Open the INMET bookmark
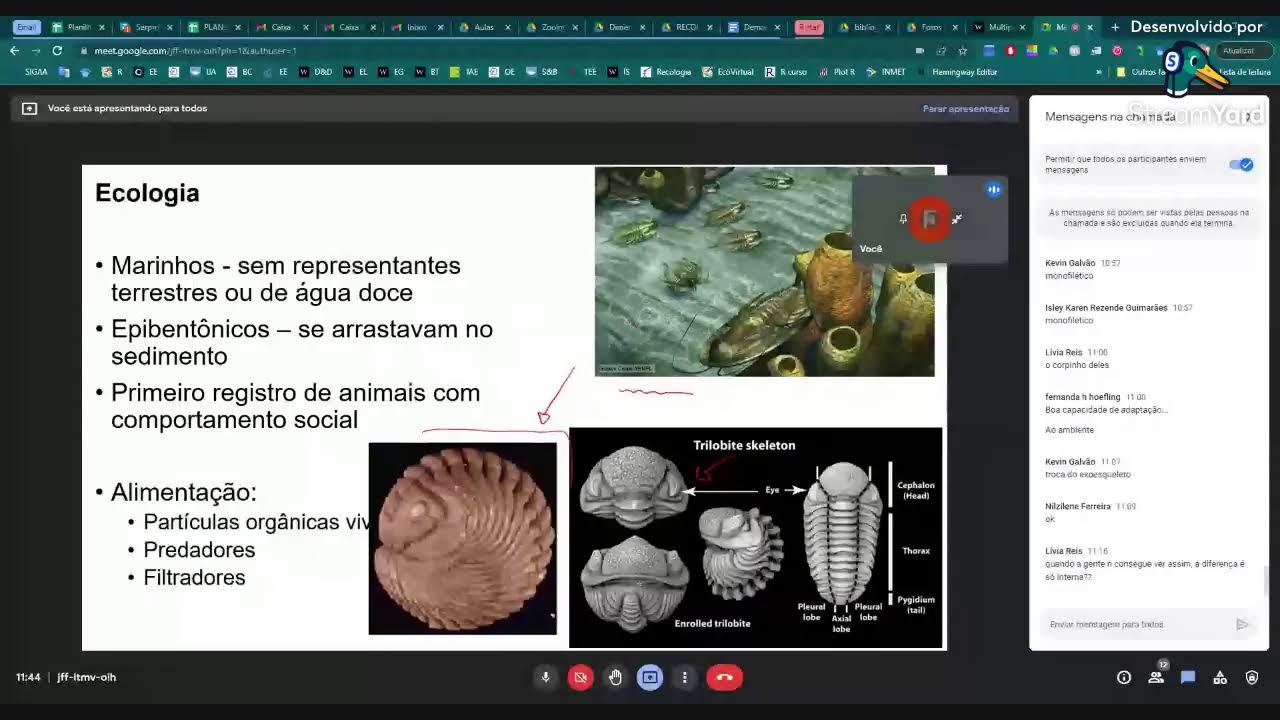 pyautogui.click(x=886, y=72)
